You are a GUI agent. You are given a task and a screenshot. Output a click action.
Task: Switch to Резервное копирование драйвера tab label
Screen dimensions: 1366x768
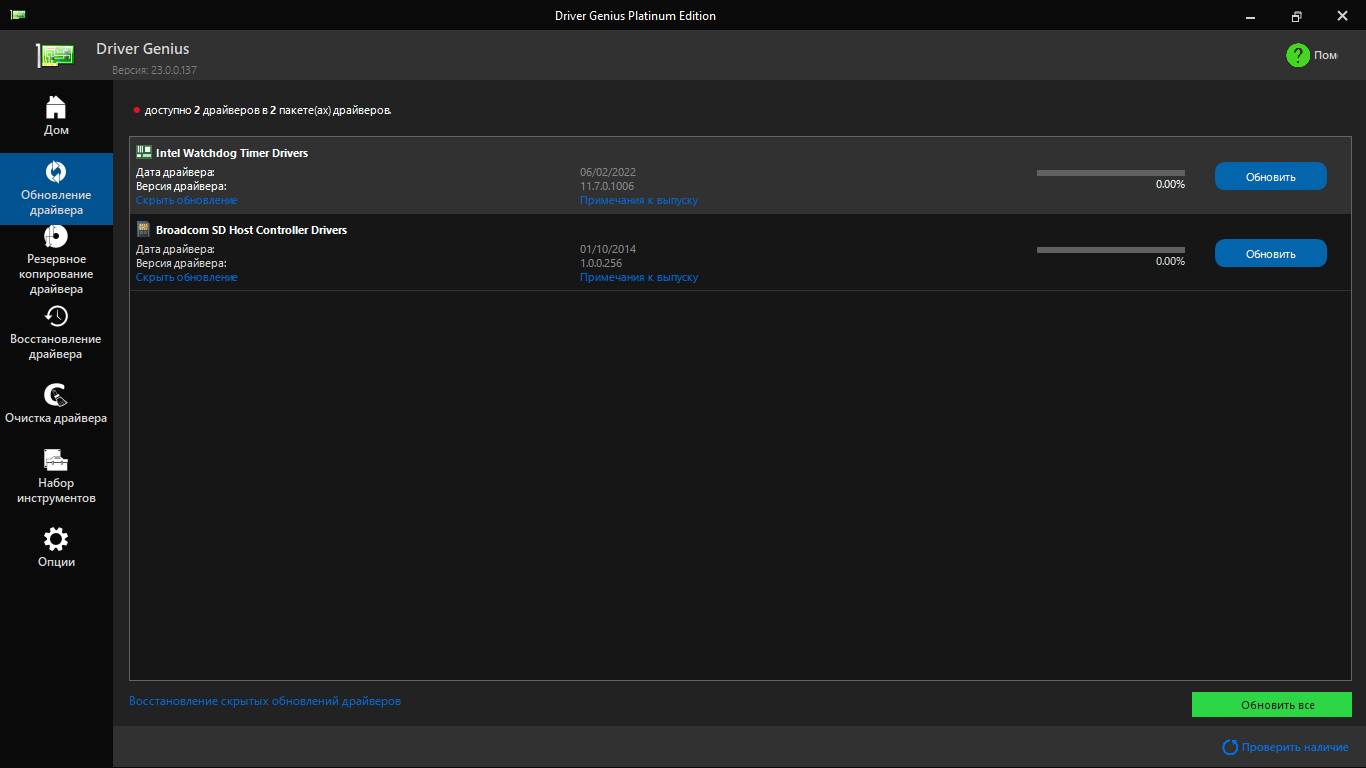56,274
